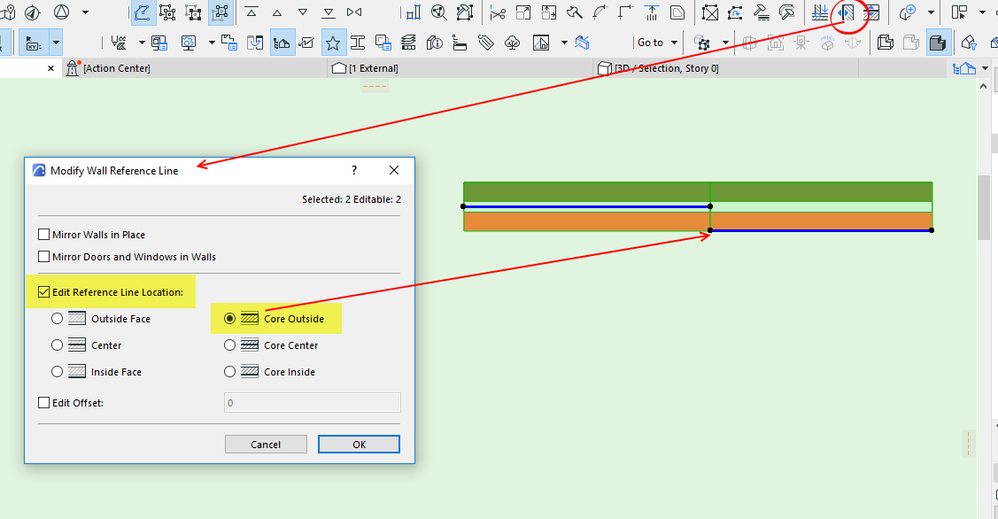Close the Modify Wall Reference Line dialog
Viewport: 998px width, 519px height.
[x=394, y=170]
